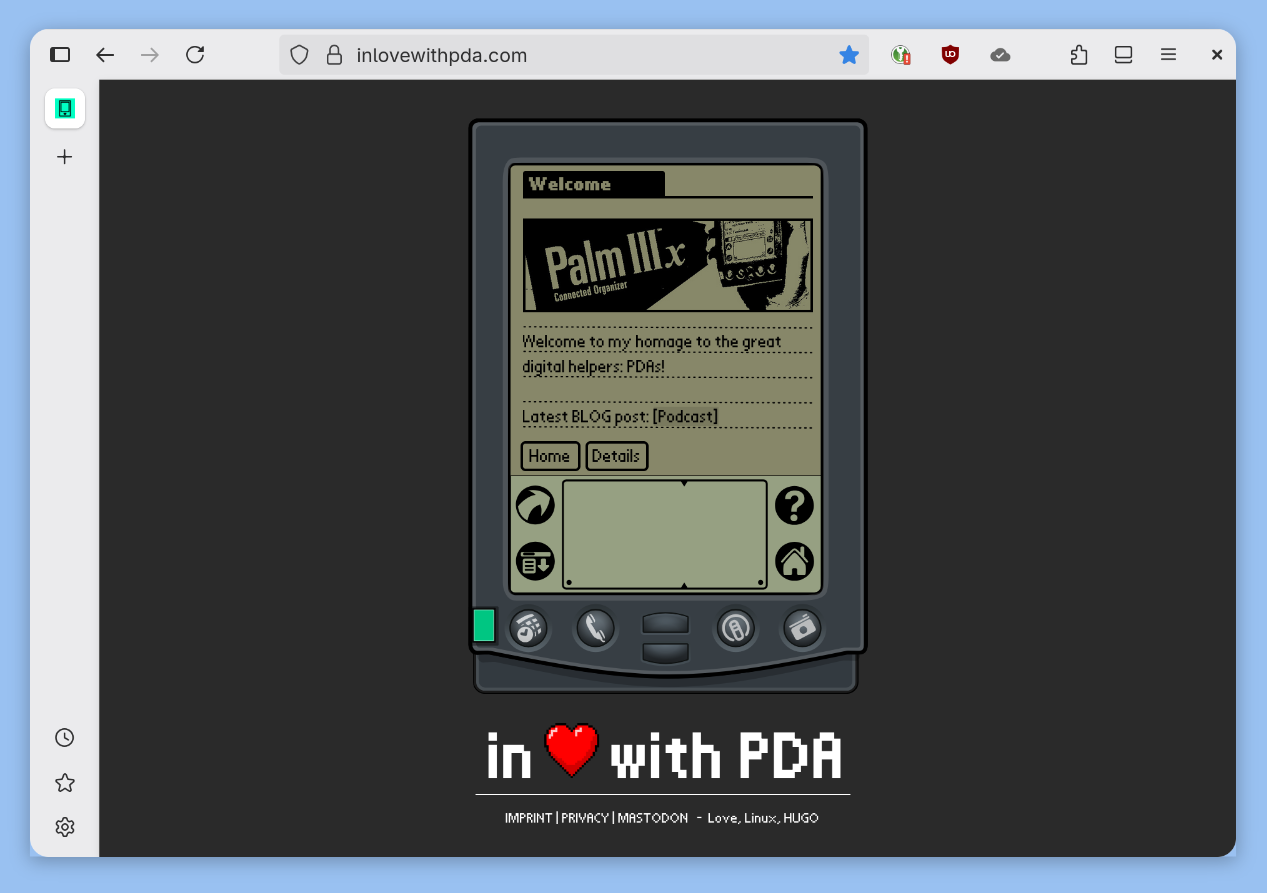Tap the question mark help icon
The width and height of the screenshot is (1267, 893).
[x=795, y=505]
